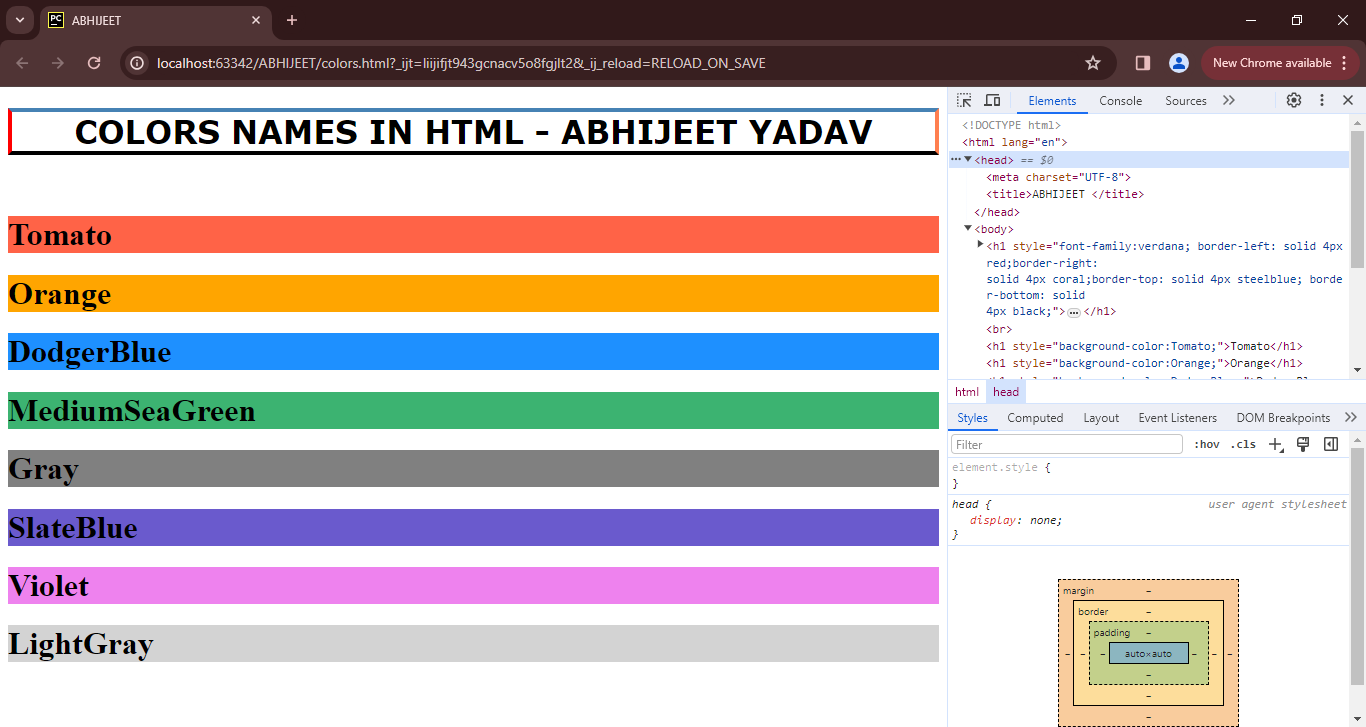This screenshot has height=727, width=1366.
Task: Click the SlateBlue heading text
Action: pos(73,528)
